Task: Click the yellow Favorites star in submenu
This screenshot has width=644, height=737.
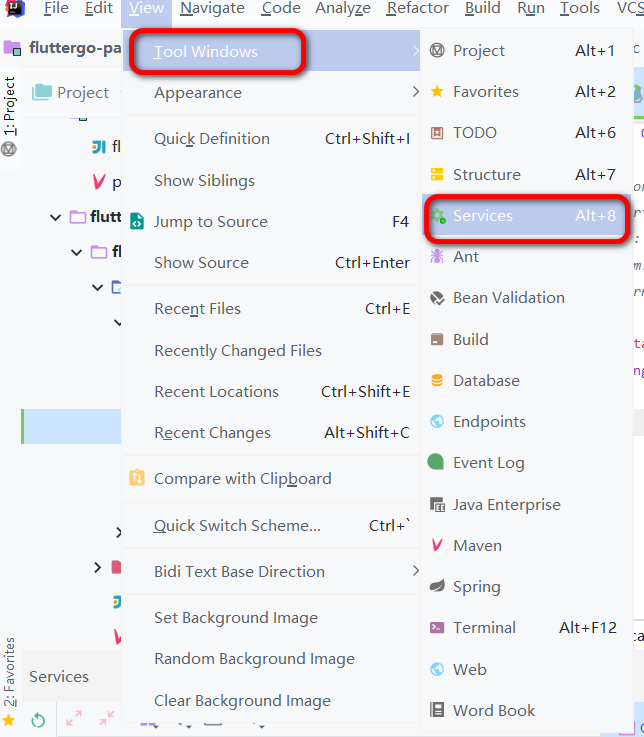Action: 437,91
